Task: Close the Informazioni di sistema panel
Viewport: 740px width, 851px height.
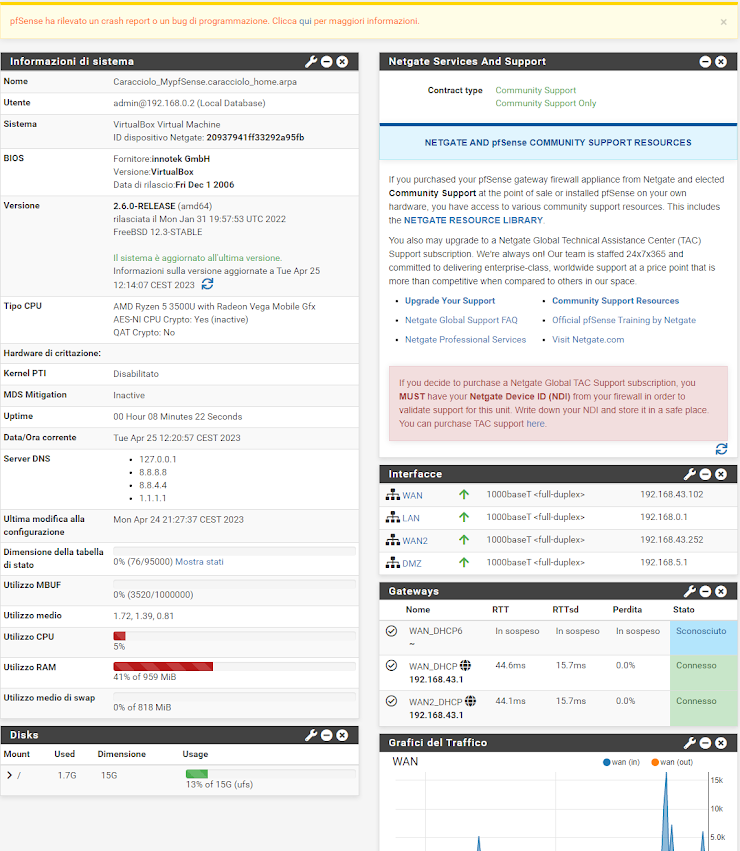Action: (x=342, y=62)
